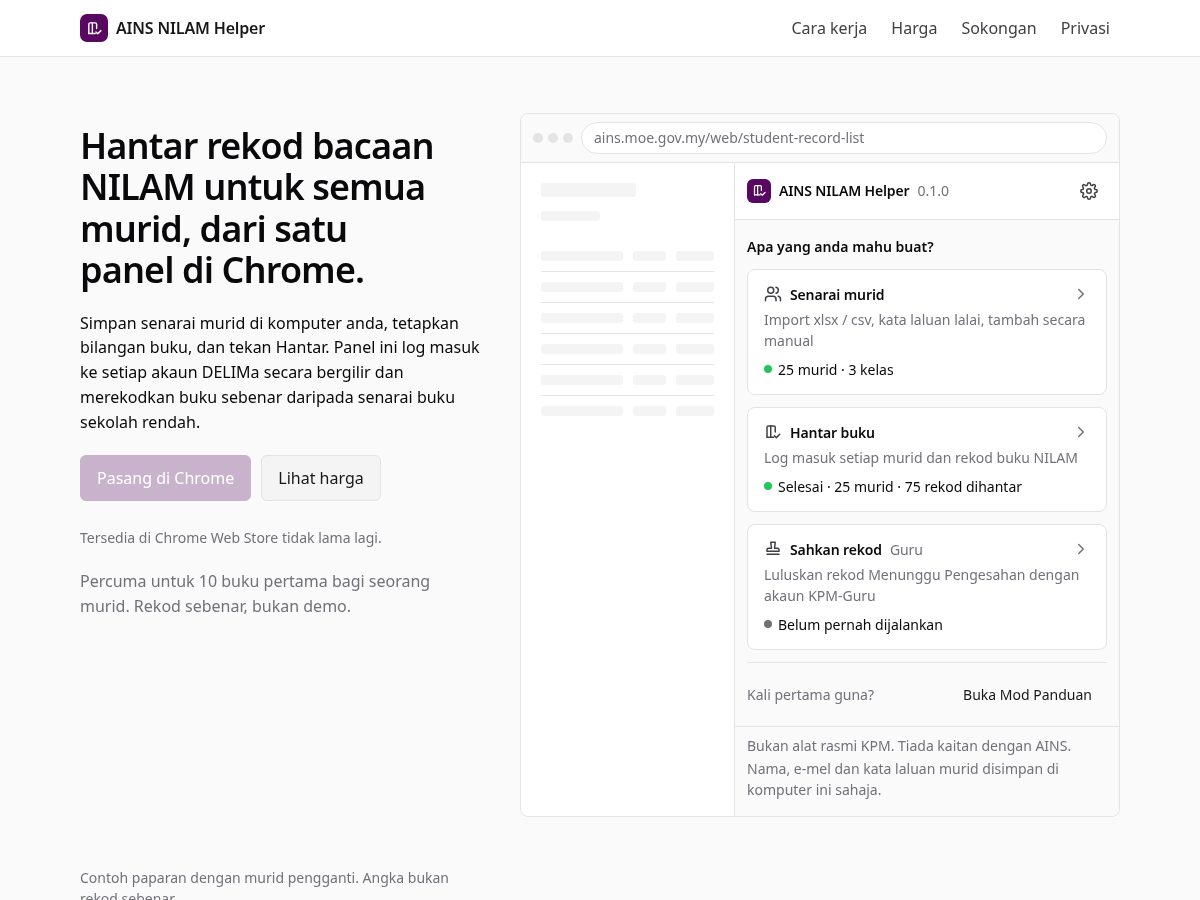Image resolution: width=1200 pixels, height=900 pixels.
Task: Click AINS NILAM Helper brand name in header
Action: (190, 28)
